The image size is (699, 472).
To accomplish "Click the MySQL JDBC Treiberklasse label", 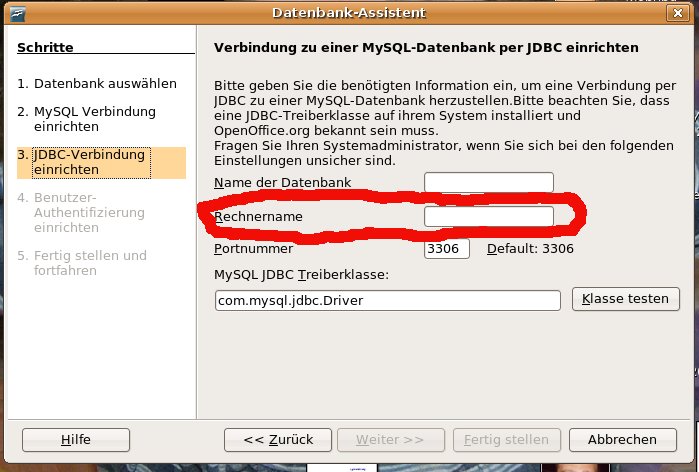I will coord(301,275).
